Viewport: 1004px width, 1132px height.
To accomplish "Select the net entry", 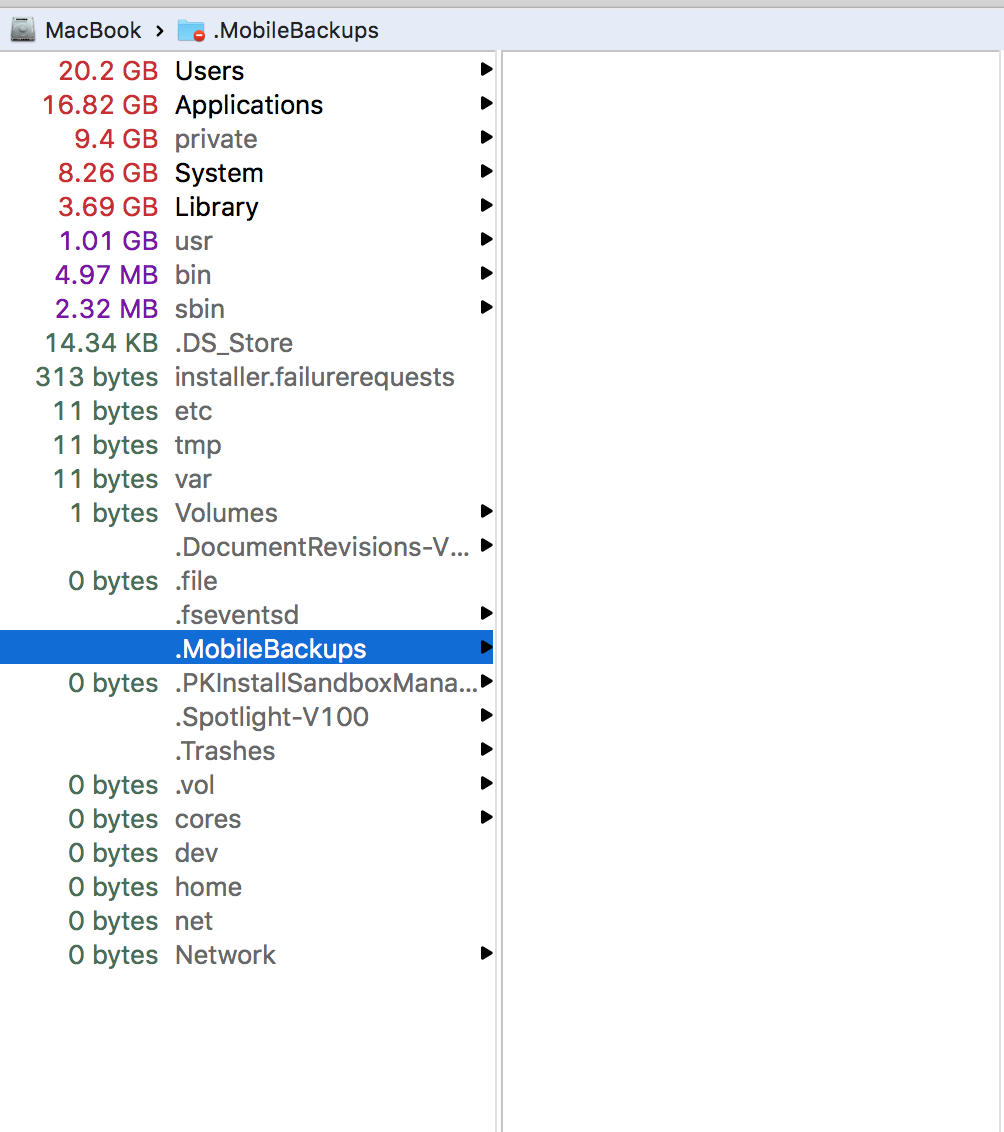I will (247, 920).
